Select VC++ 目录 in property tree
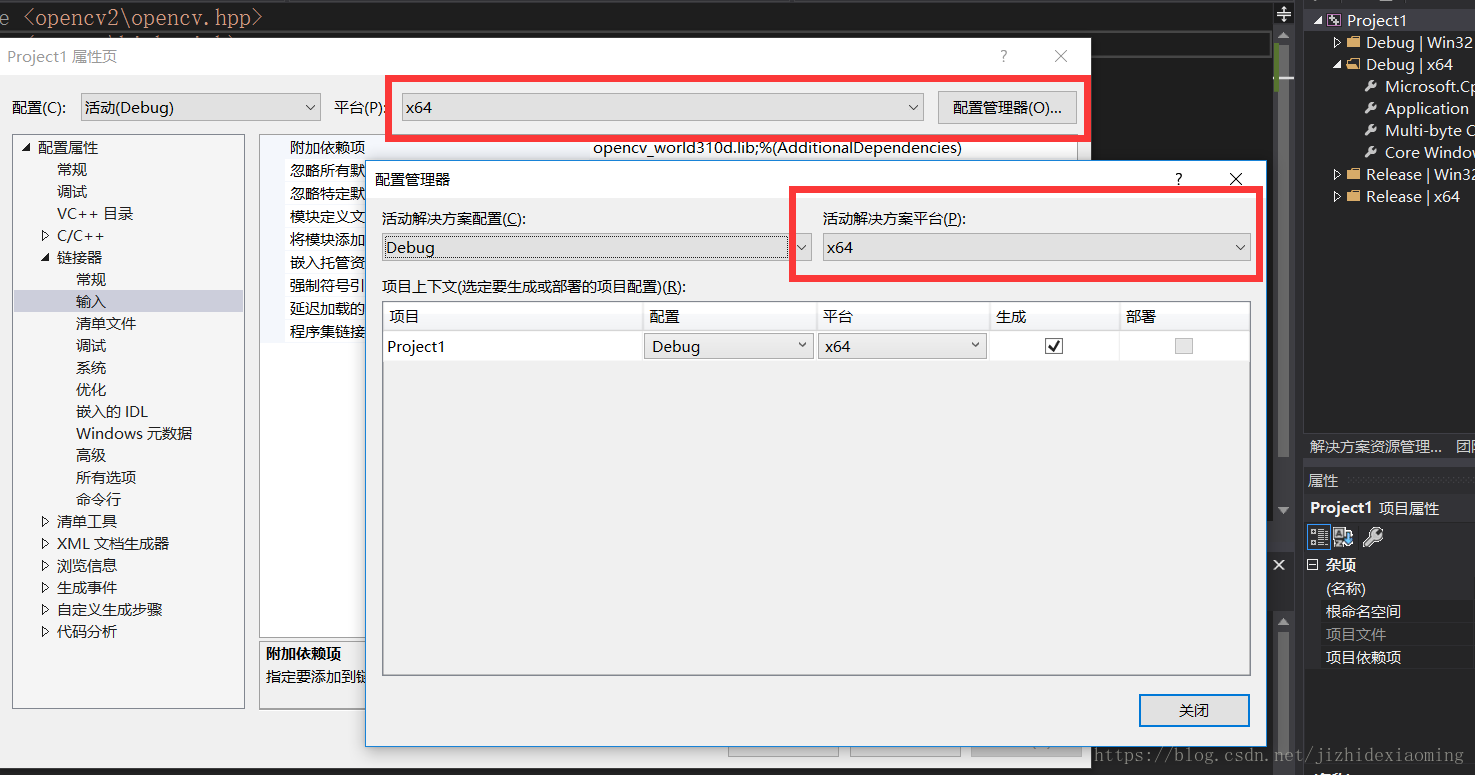This screenshot has height=775, width=1475. [x=95, y=214]
